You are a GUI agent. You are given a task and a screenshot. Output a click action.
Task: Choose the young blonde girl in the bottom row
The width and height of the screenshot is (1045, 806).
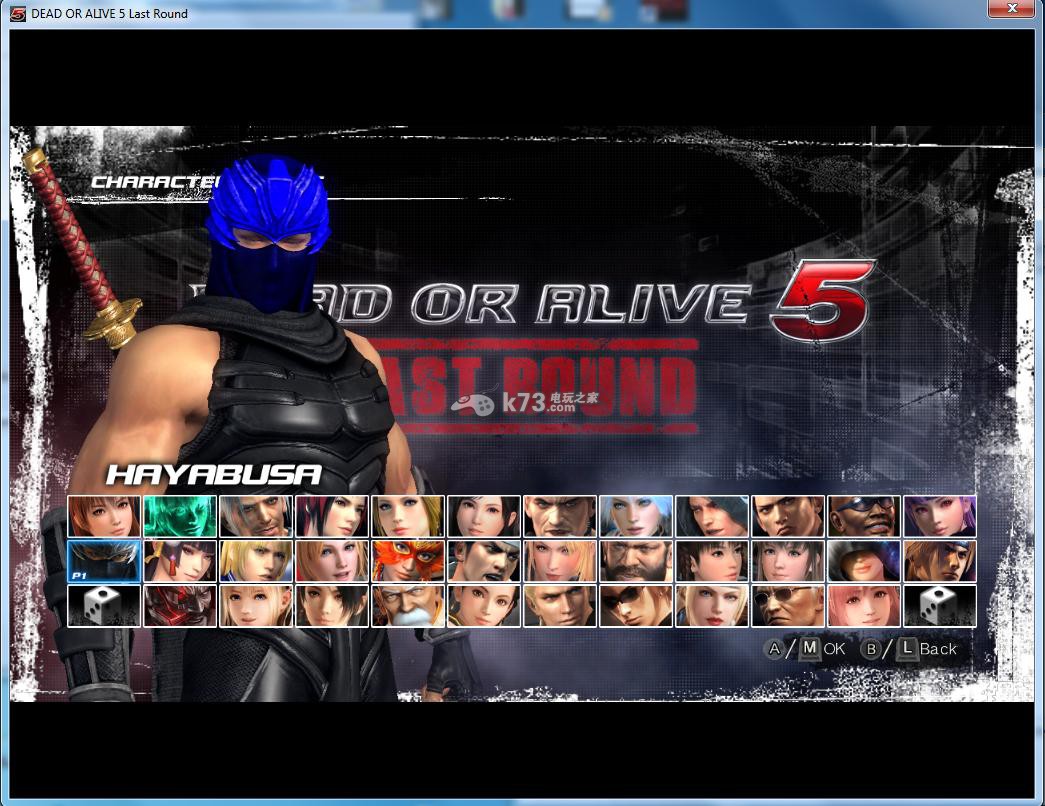point(256,605)
